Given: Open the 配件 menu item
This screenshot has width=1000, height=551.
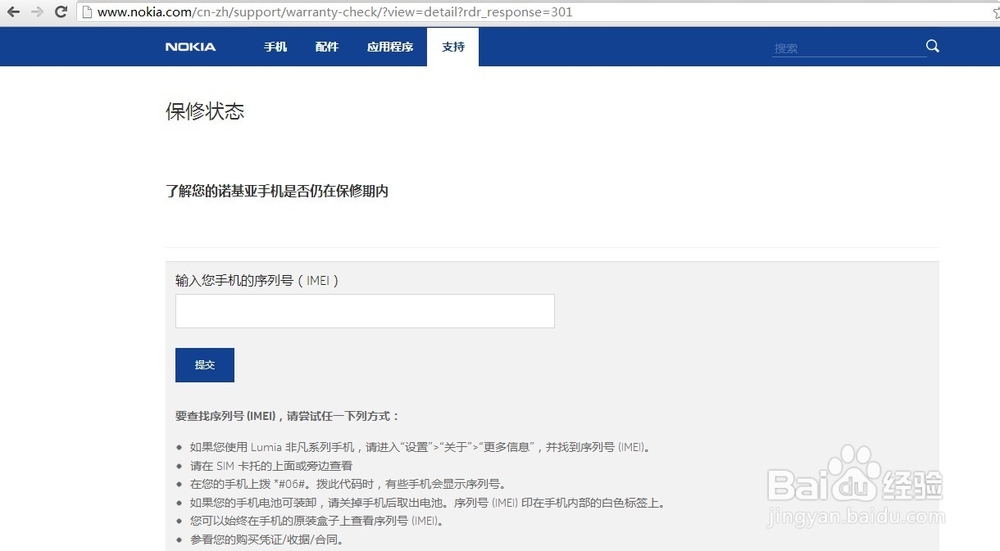Looking at the screenshot, I should (x=327, y=47).
